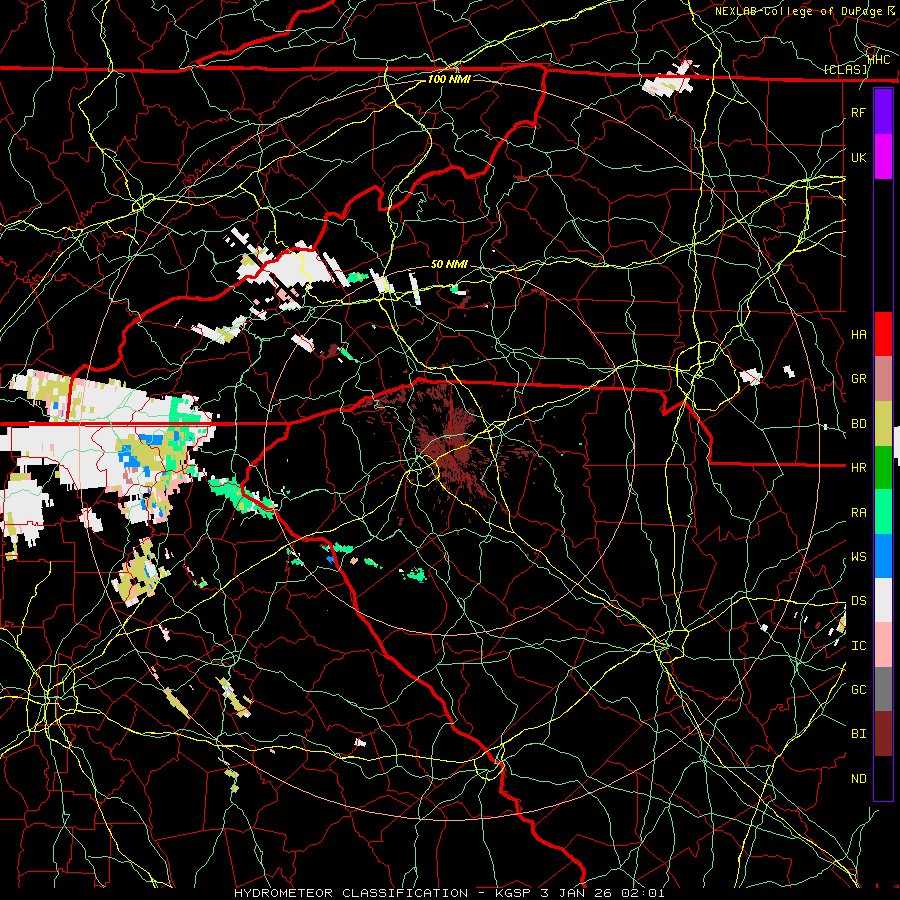The width and height of the screenshot is (900, 900).
Task: Pick the HR dark green swatch
Action: [x=883, y=467]
